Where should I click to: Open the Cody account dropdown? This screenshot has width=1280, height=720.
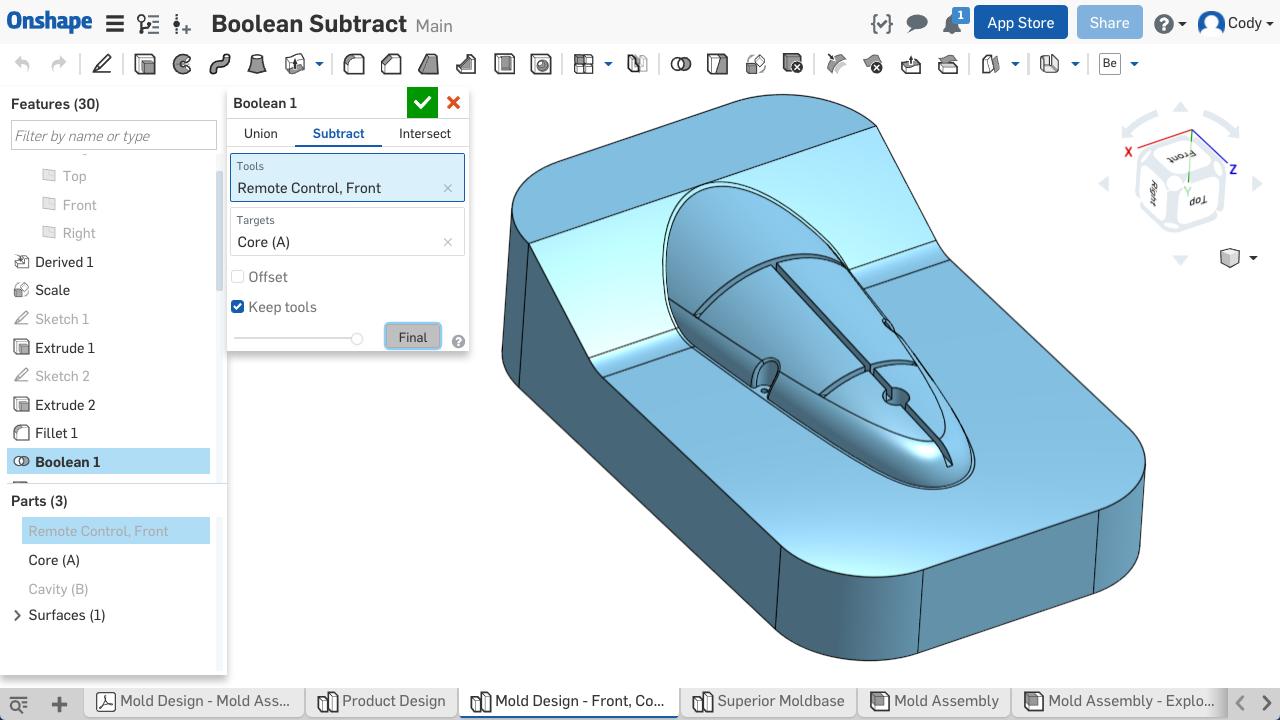(x=1234, y=23)
